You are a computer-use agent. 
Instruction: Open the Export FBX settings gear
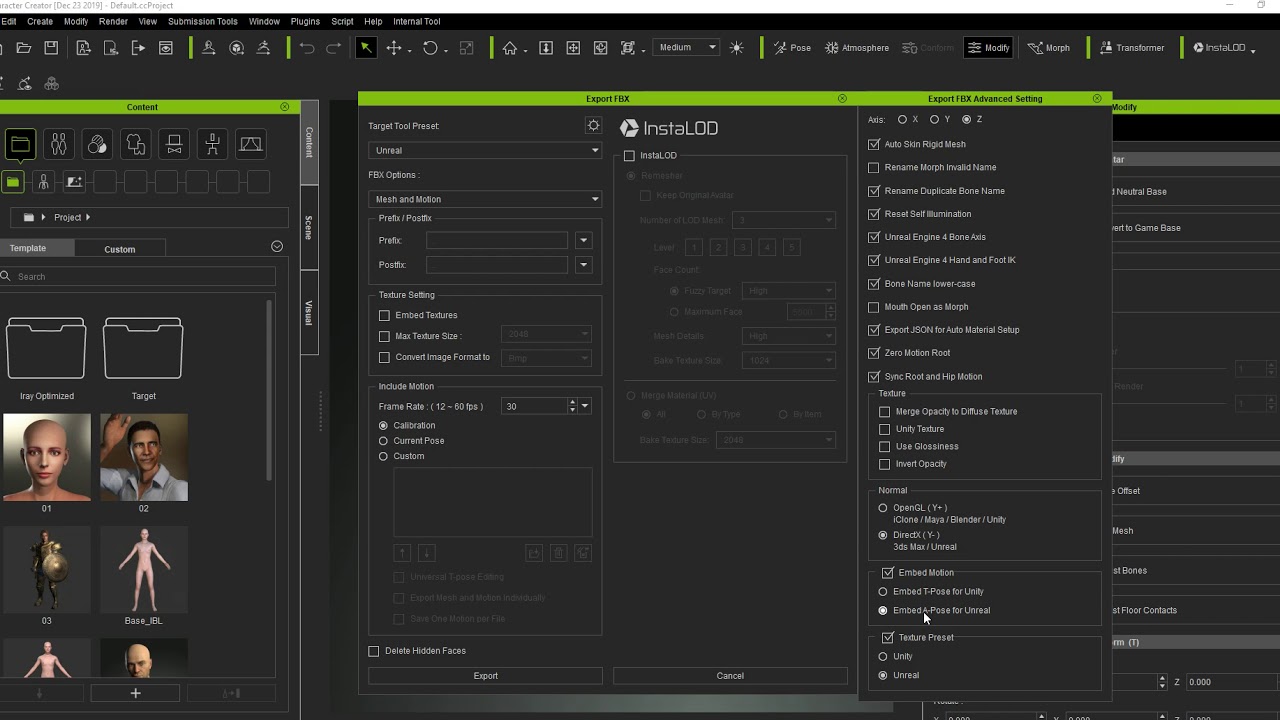[x=593, y=125]
